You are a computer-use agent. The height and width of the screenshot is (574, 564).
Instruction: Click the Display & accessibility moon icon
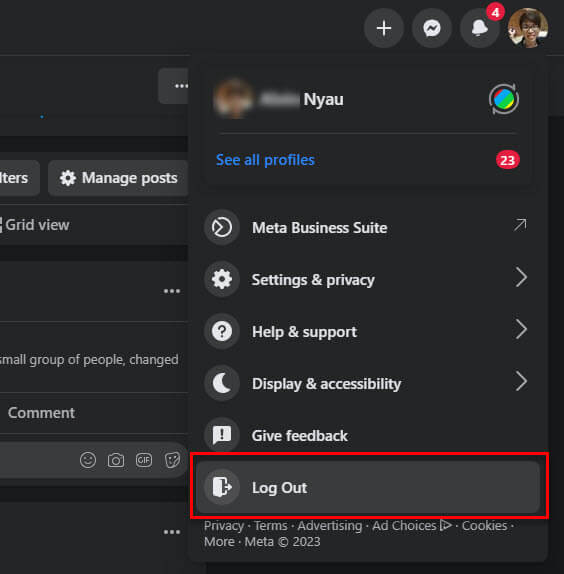pos(222,383)
